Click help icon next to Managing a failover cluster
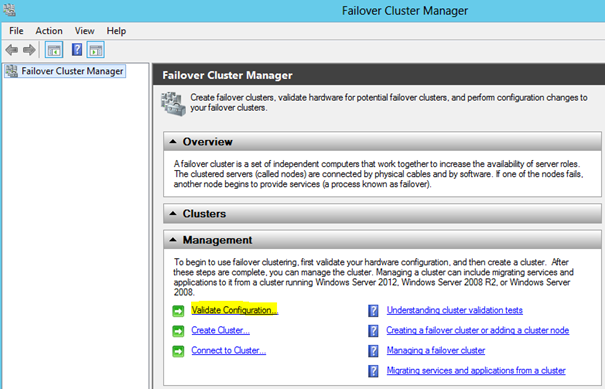This screenshot has width=605, height=389. point(373,351)
